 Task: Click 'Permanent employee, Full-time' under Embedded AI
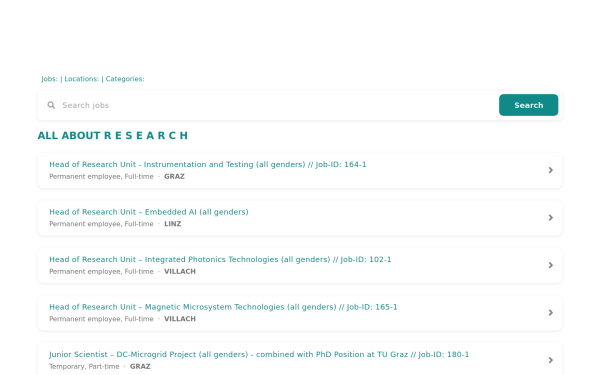pyautogui.click(x=101, y=224)
